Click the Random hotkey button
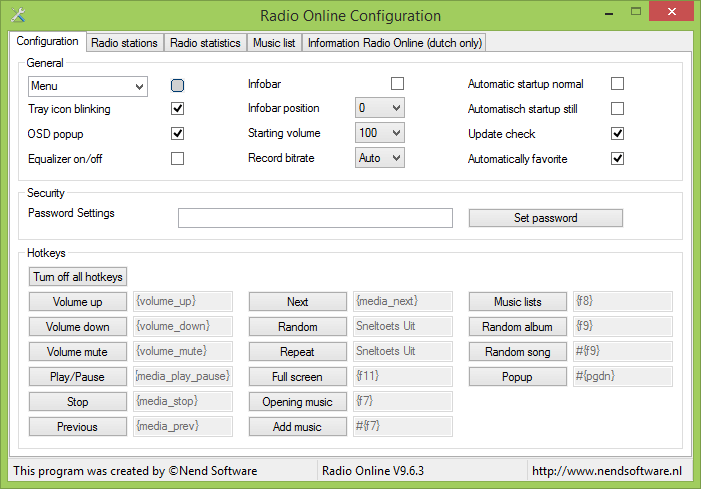The image size is (701, 489). pos(298,327)
